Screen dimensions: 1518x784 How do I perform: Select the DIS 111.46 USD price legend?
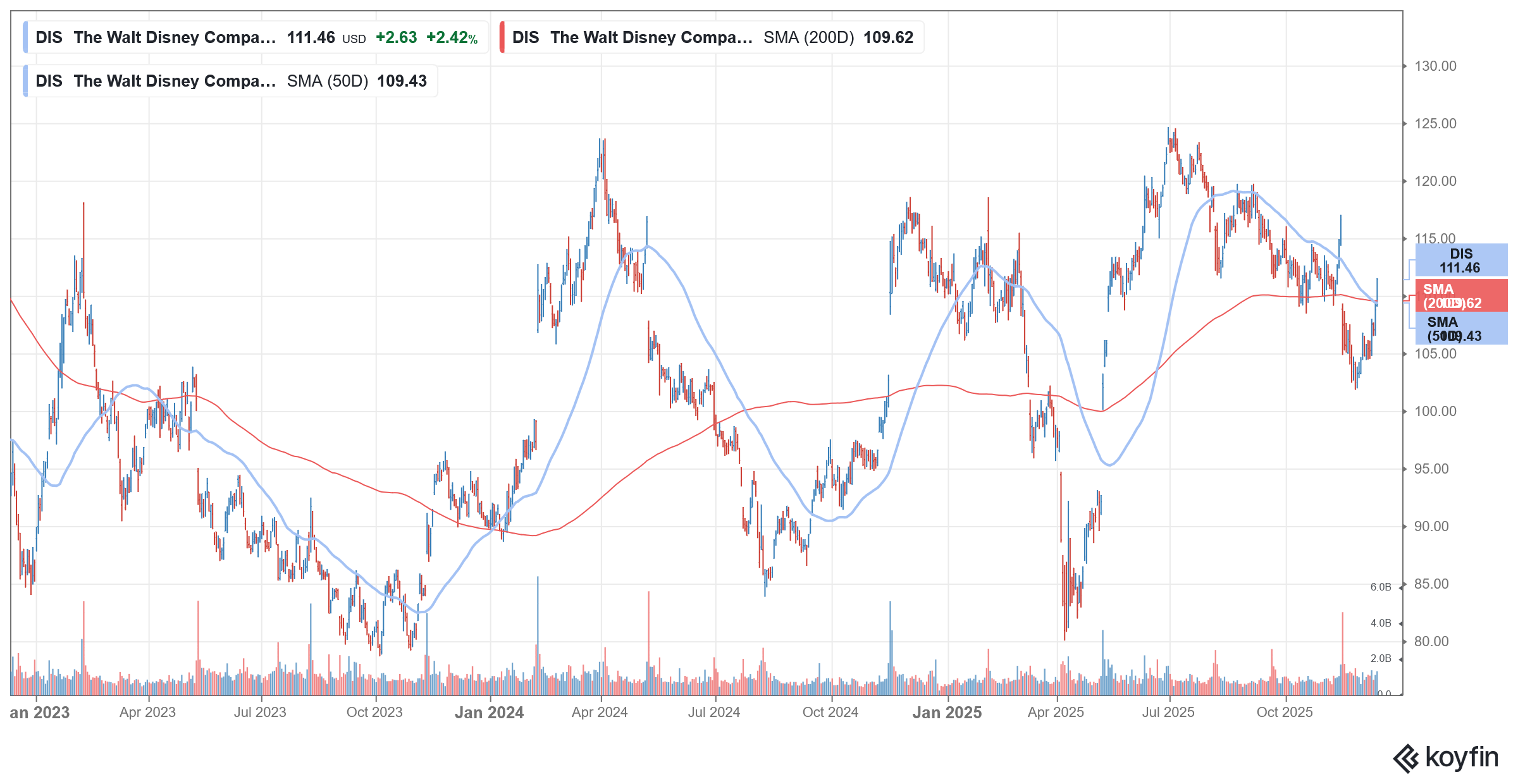pyautogui.click(x=256, y=37)
